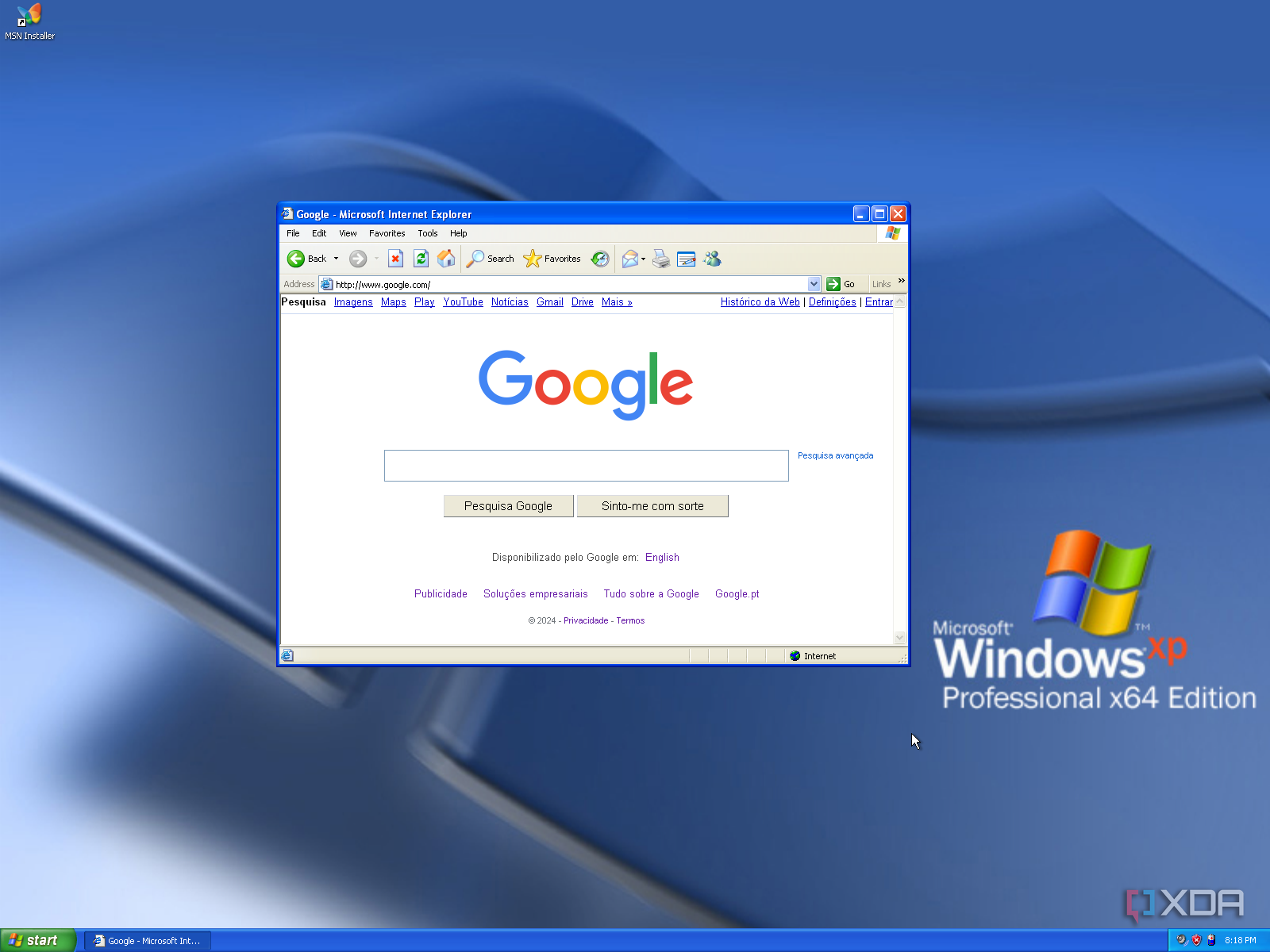Click the battery power tray icon

(x=1211, y=940)
